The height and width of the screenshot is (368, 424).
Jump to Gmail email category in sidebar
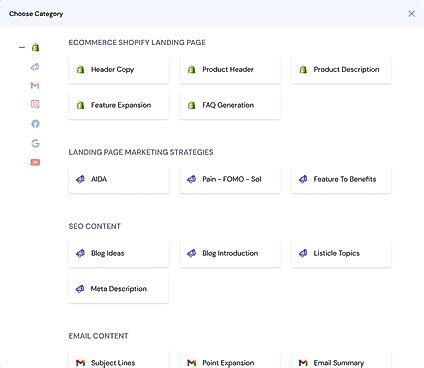[35, 86]
